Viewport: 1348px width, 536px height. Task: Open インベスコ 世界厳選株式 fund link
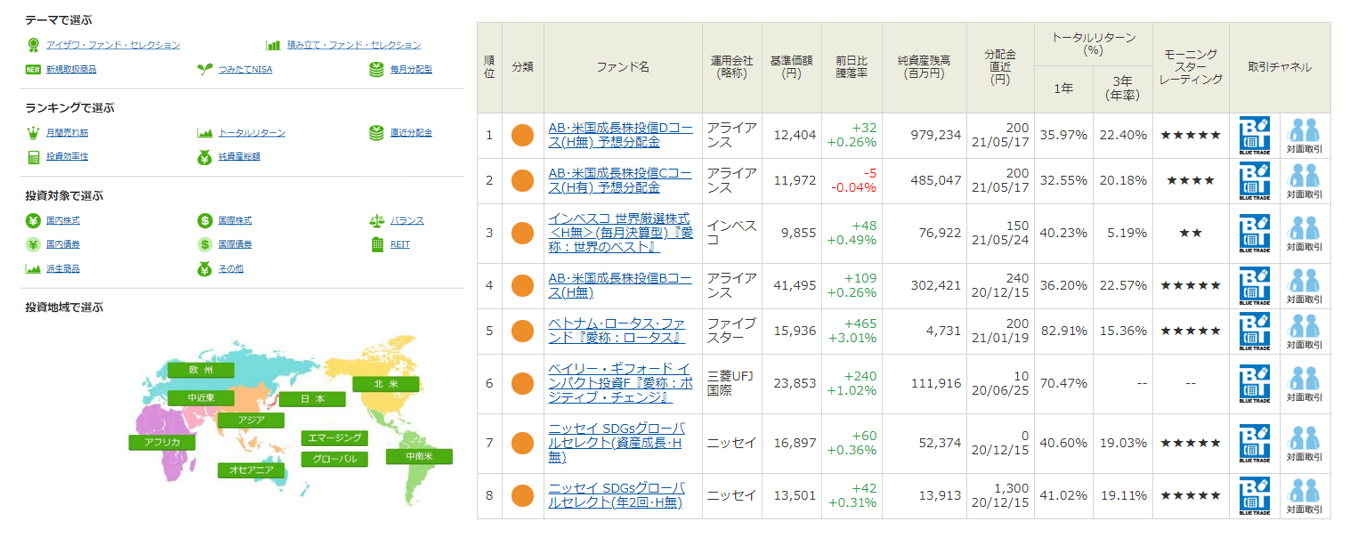pyautogui.click(x=620, y=233)
